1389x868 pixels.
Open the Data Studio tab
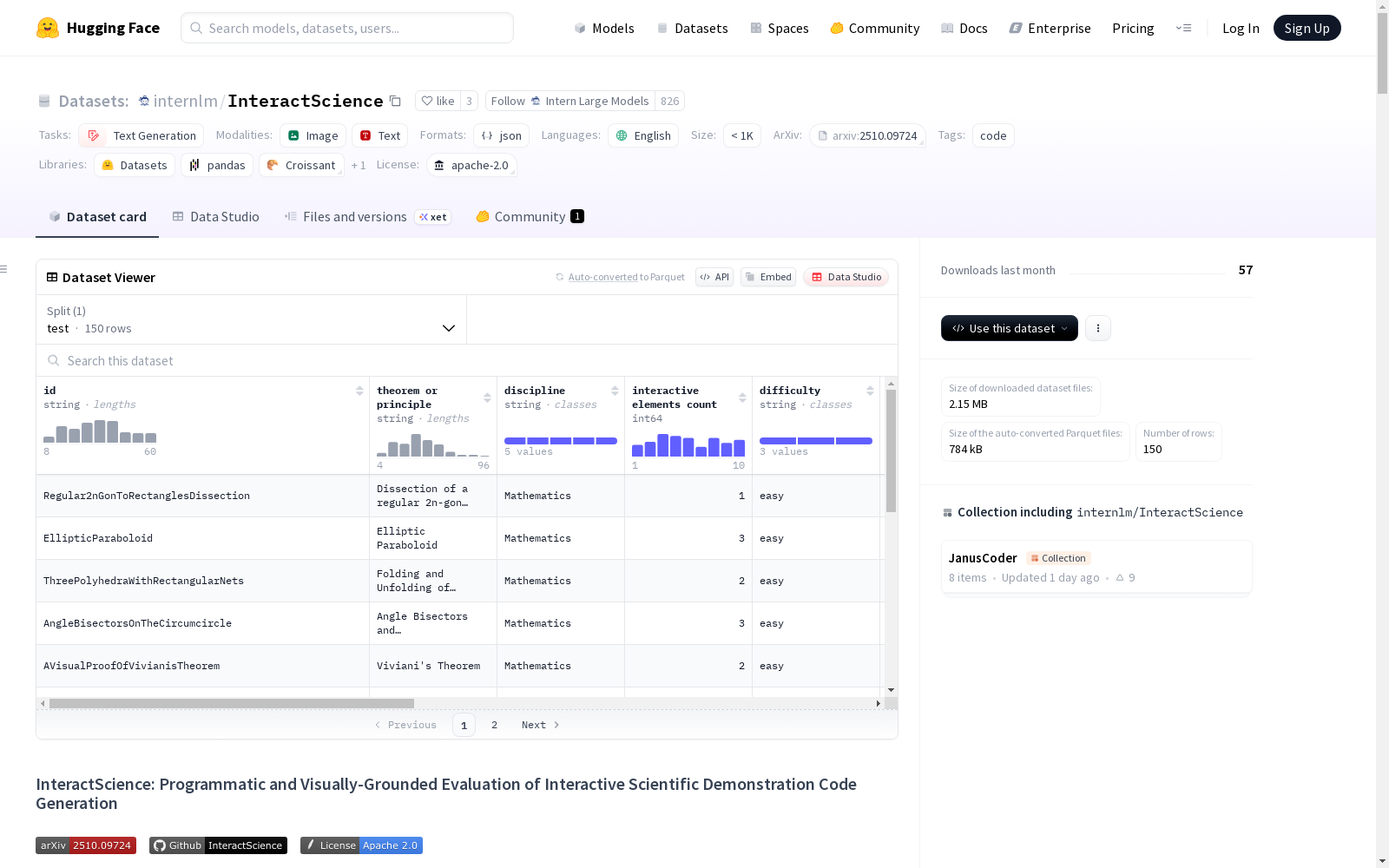216,217
